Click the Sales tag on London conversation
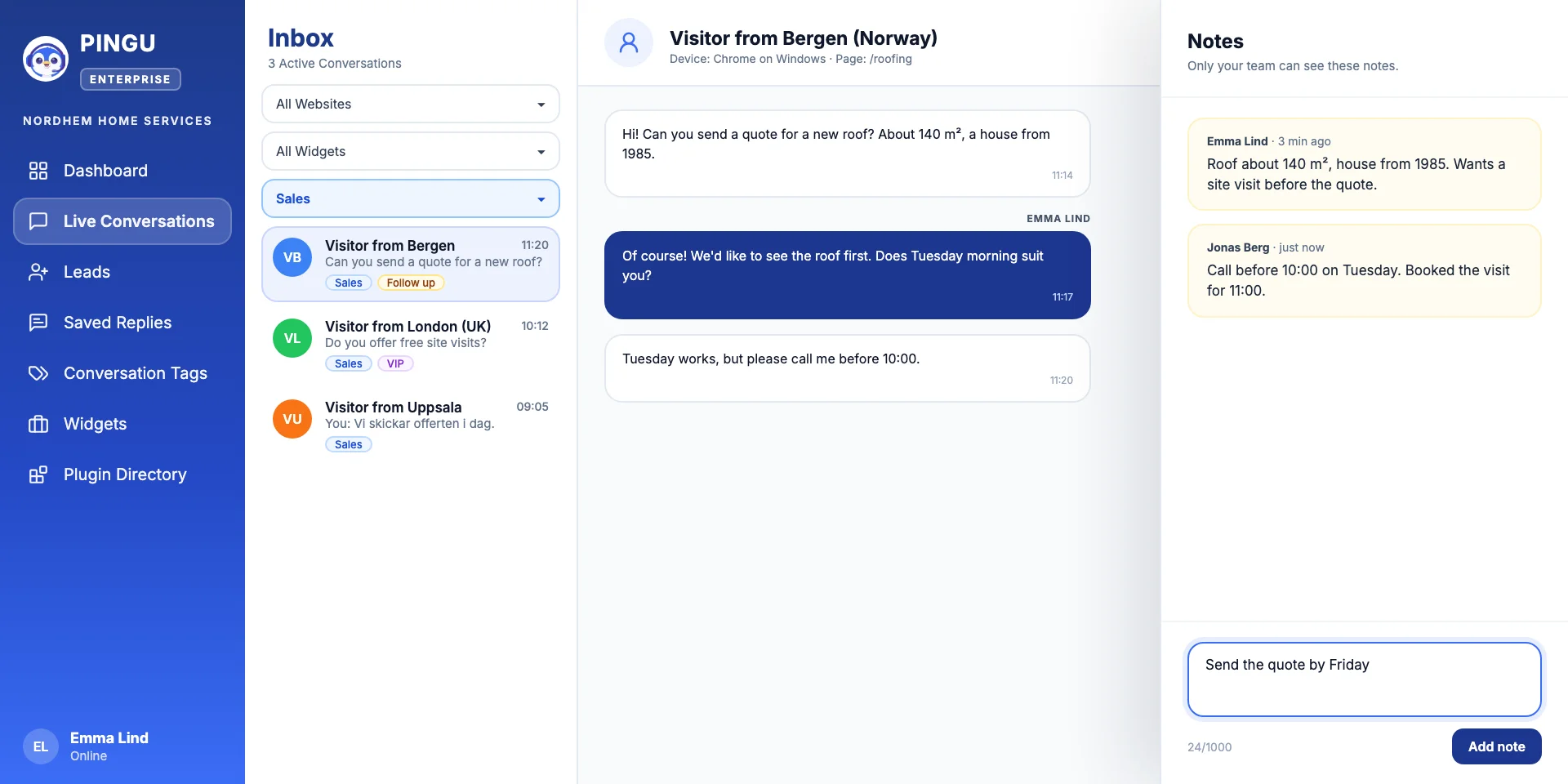 [349, 363]
